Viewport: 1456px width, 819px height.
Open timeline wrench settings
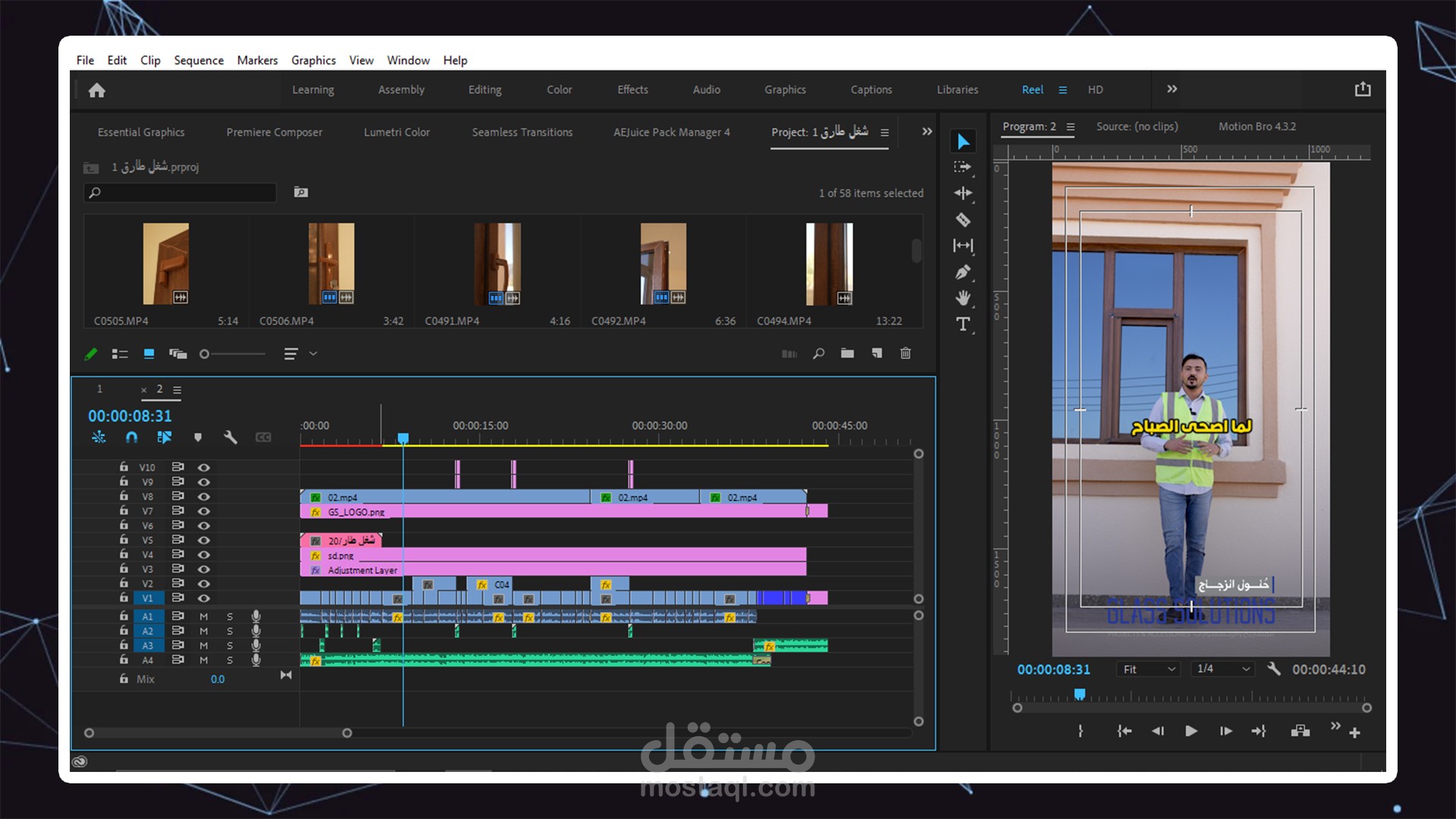[x=231, y=438]
